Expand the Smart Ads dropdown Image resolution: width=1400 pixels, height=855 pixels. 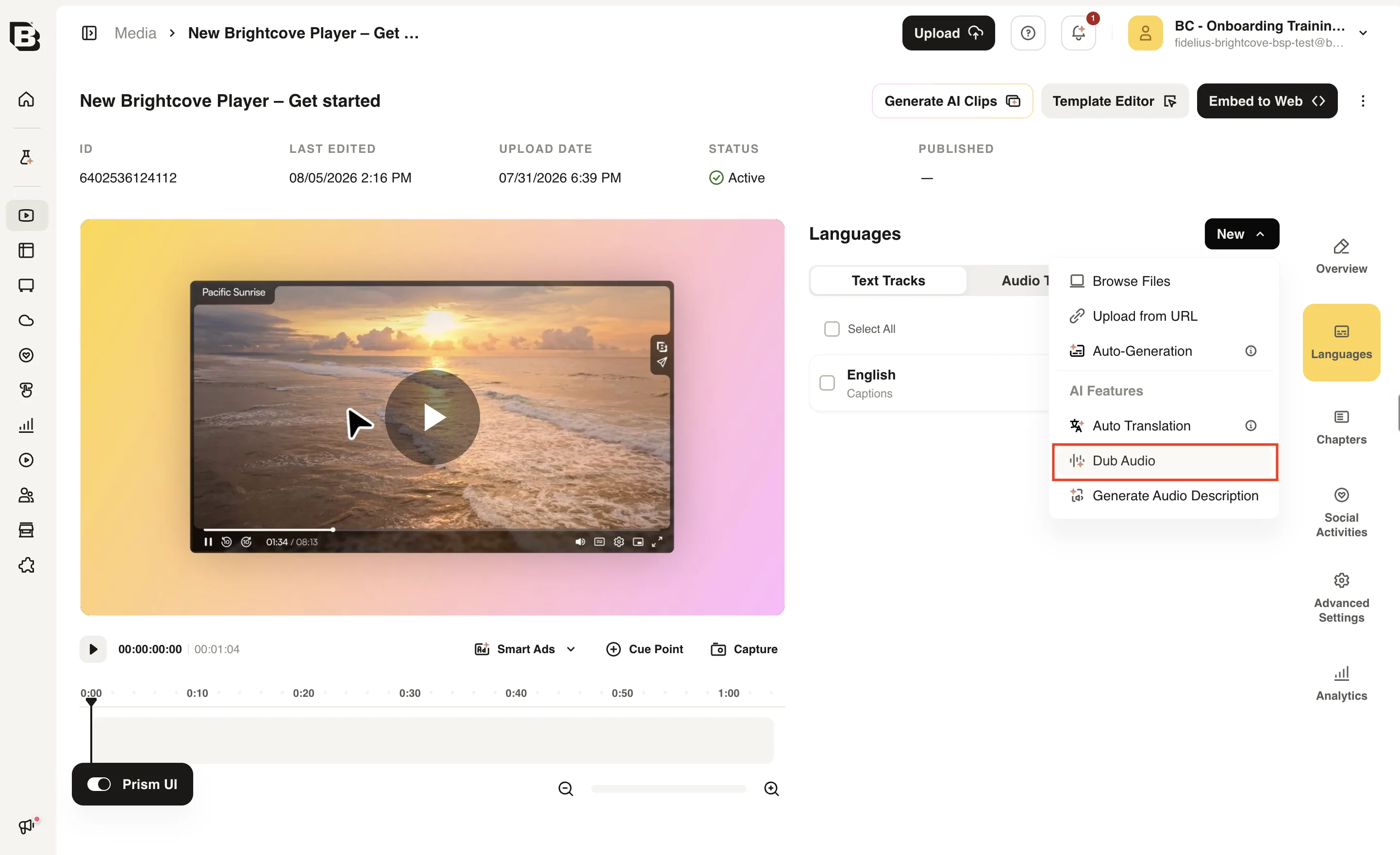(x=525, y=649)
